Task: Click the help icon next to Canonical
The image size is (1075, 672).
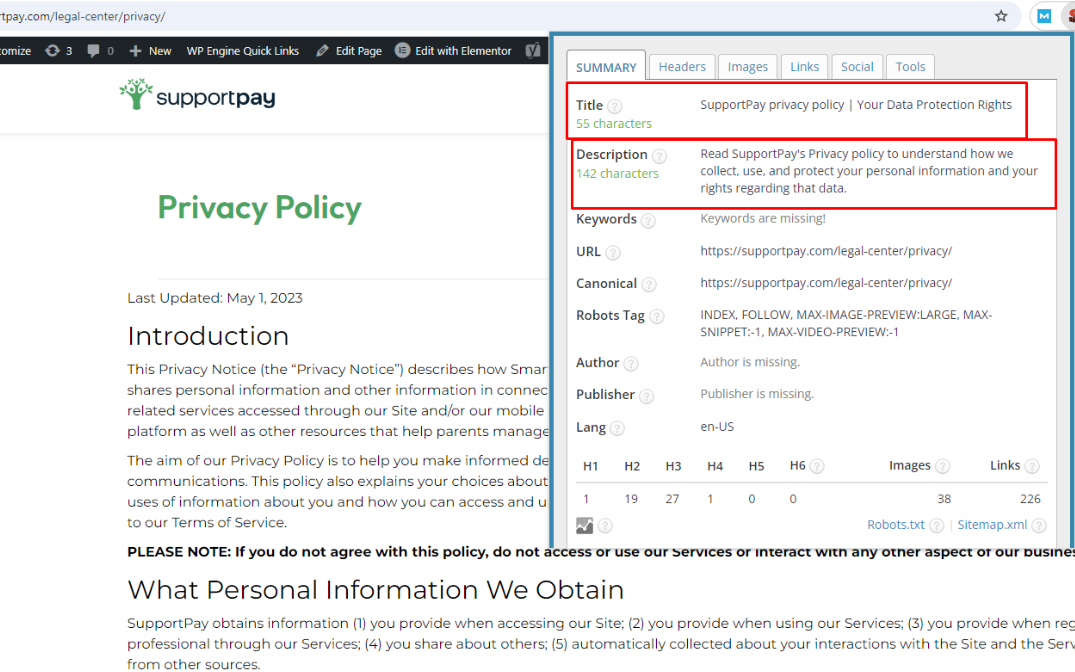Action: (x=648, y=284)
